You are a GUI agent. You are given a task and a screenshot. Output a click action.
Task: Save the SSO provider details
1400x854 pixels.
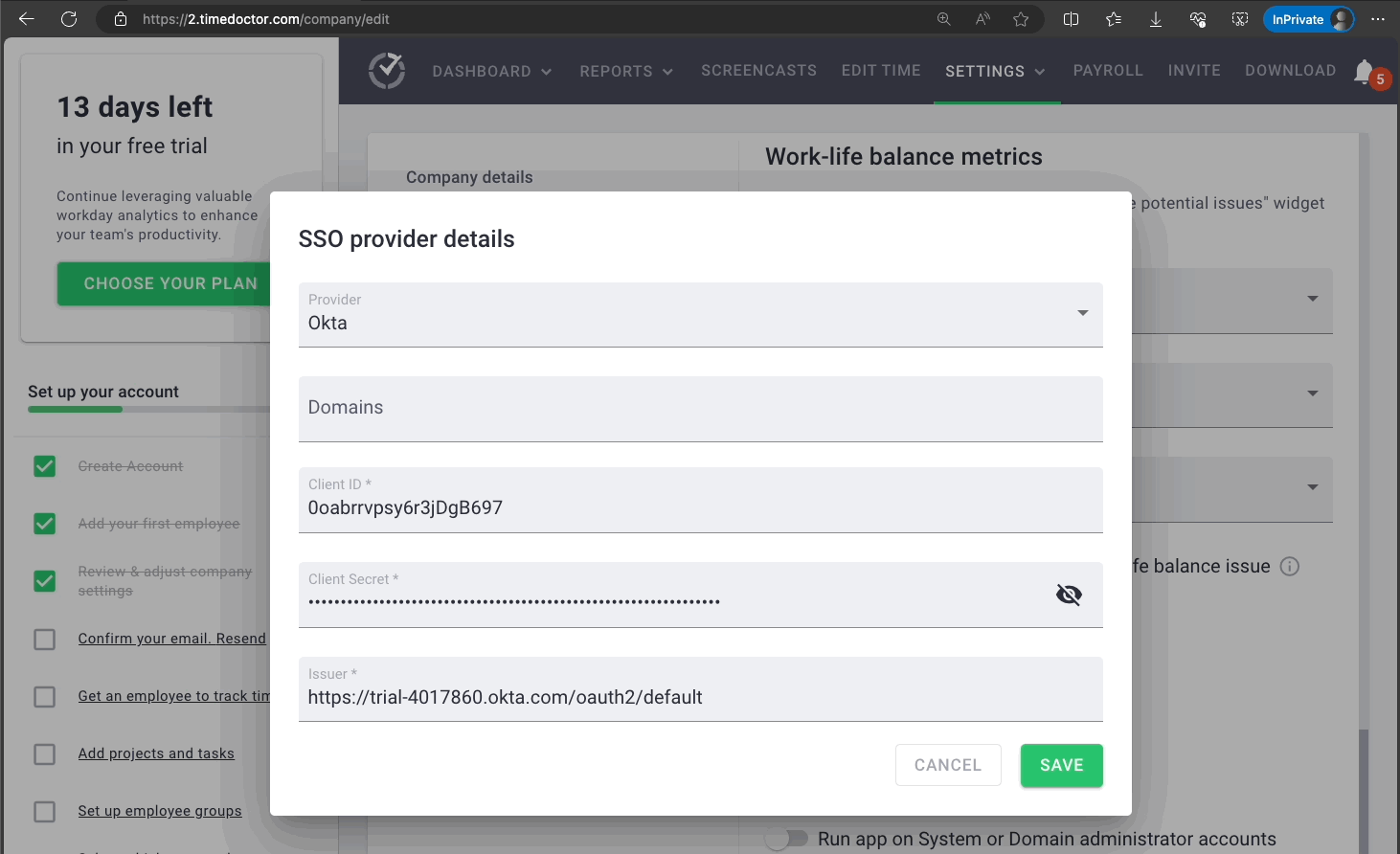[1061, 765]
